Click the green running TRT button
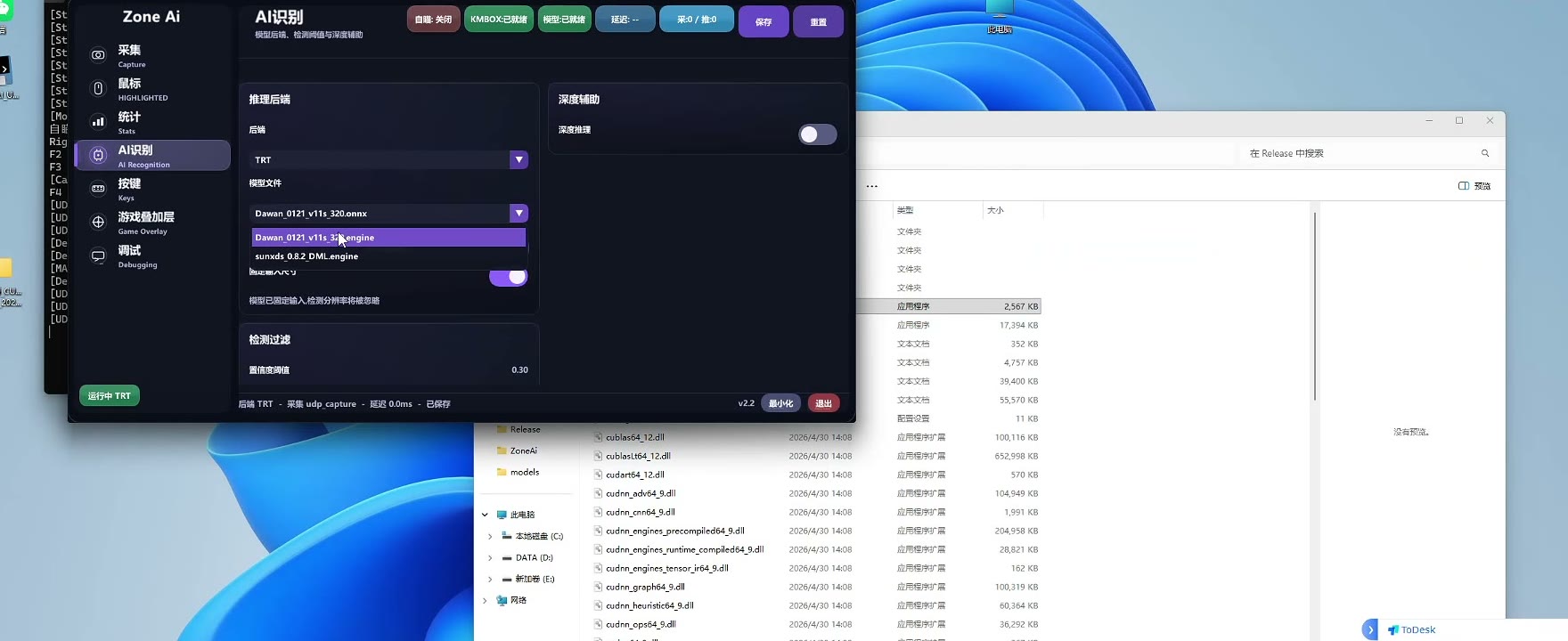 click(110, 395)
